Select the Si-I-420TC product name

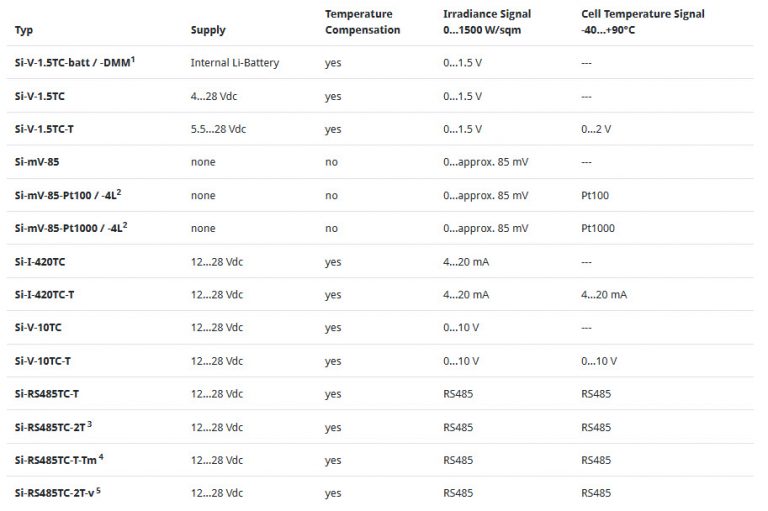click(x=47, y=262)
